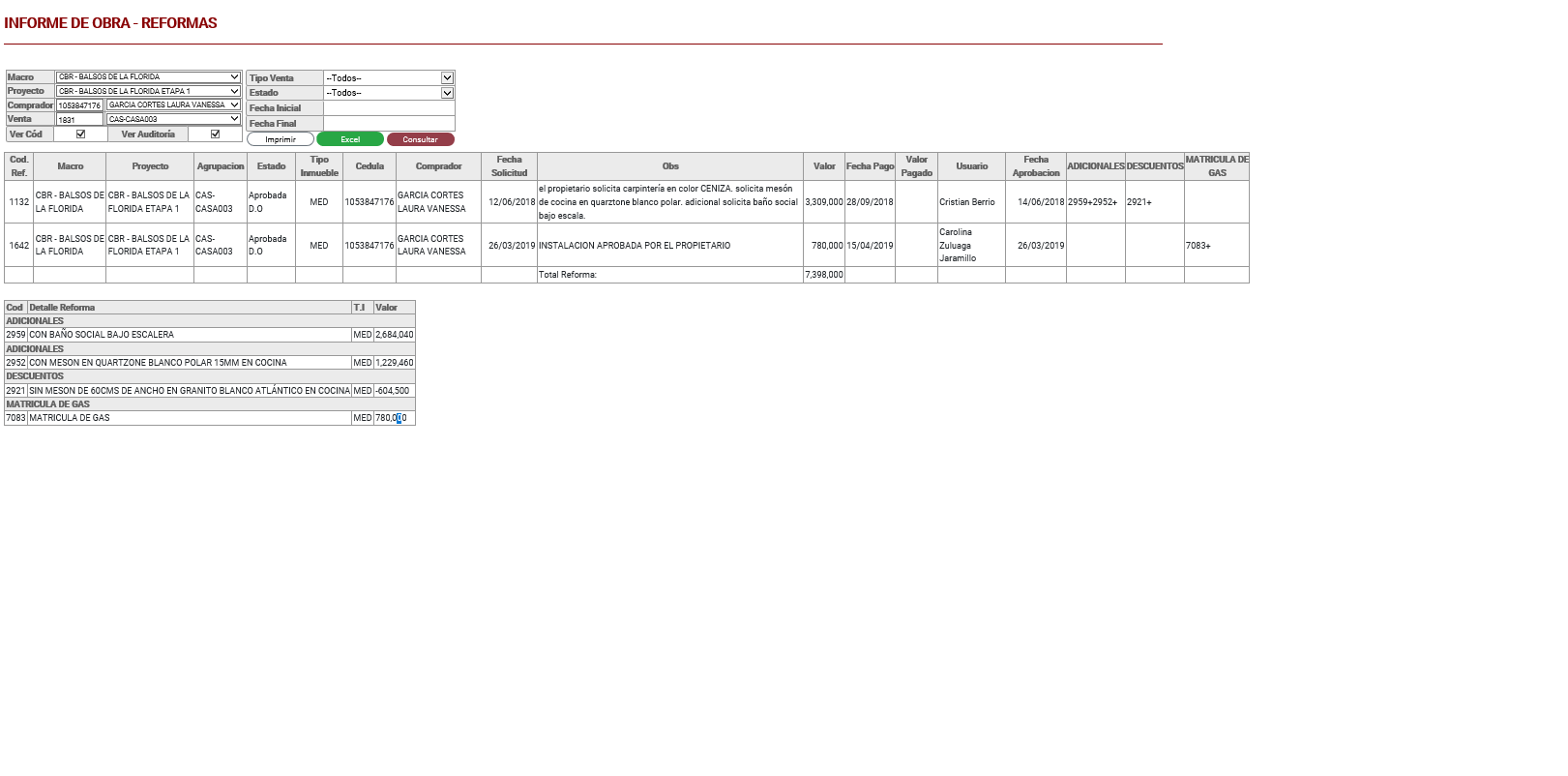Open the Tipo Venta dropdown
Viewport: 1568px width, 776px height.
click(x=389, y=77)
